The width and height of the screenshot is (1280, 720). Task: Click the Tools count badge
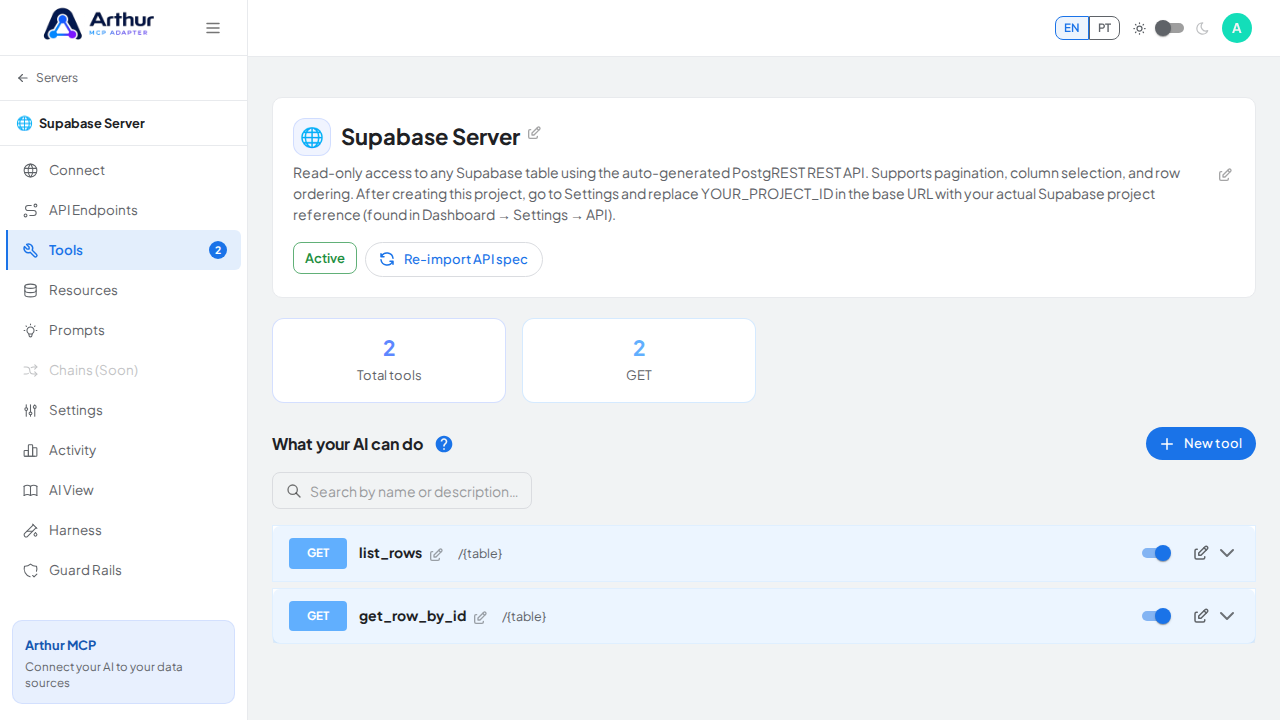(x=218, y=250)
